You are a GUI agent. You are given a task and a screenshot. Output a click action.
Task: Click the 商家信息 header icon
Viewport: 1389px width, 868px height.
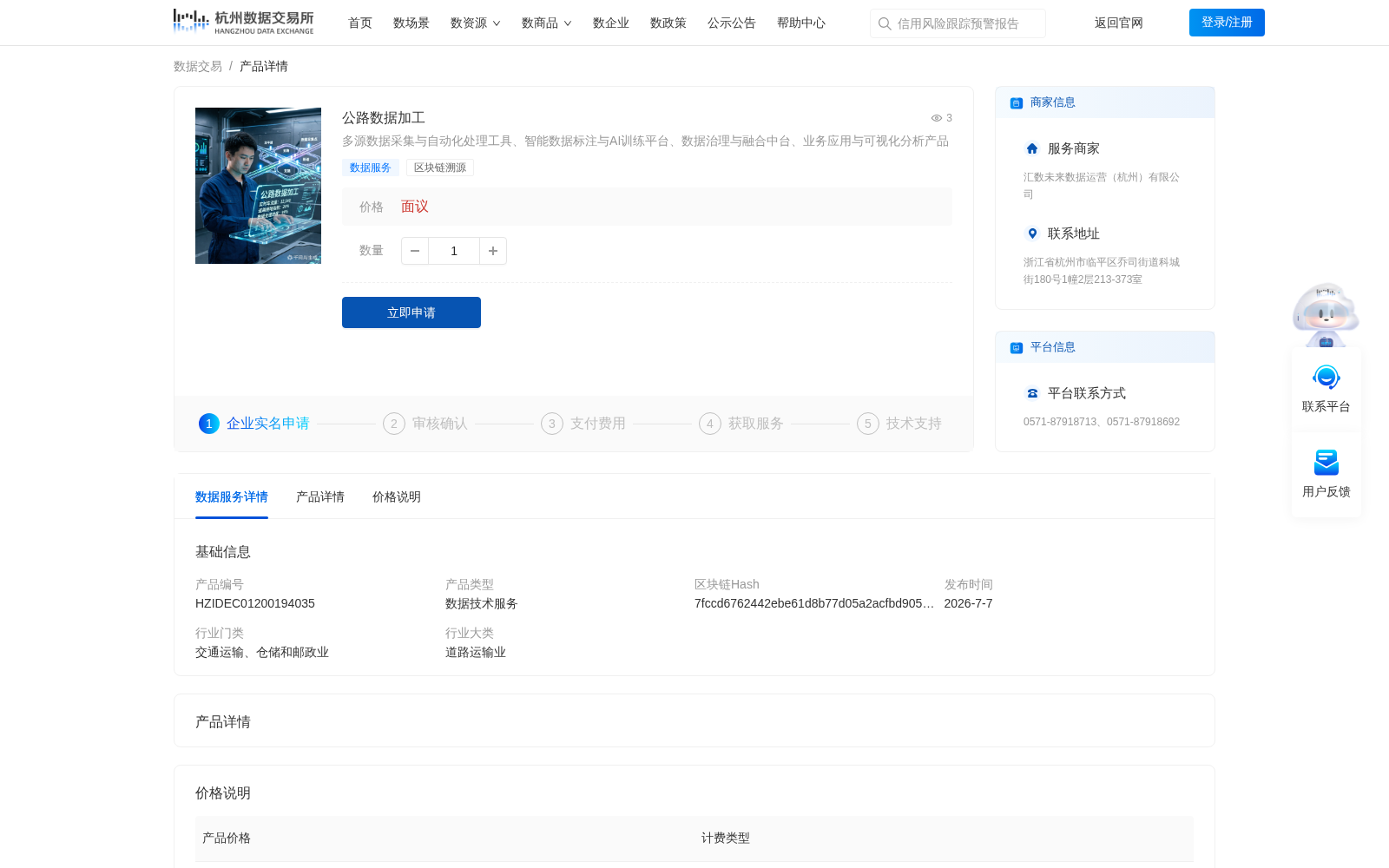point(1017,103)
